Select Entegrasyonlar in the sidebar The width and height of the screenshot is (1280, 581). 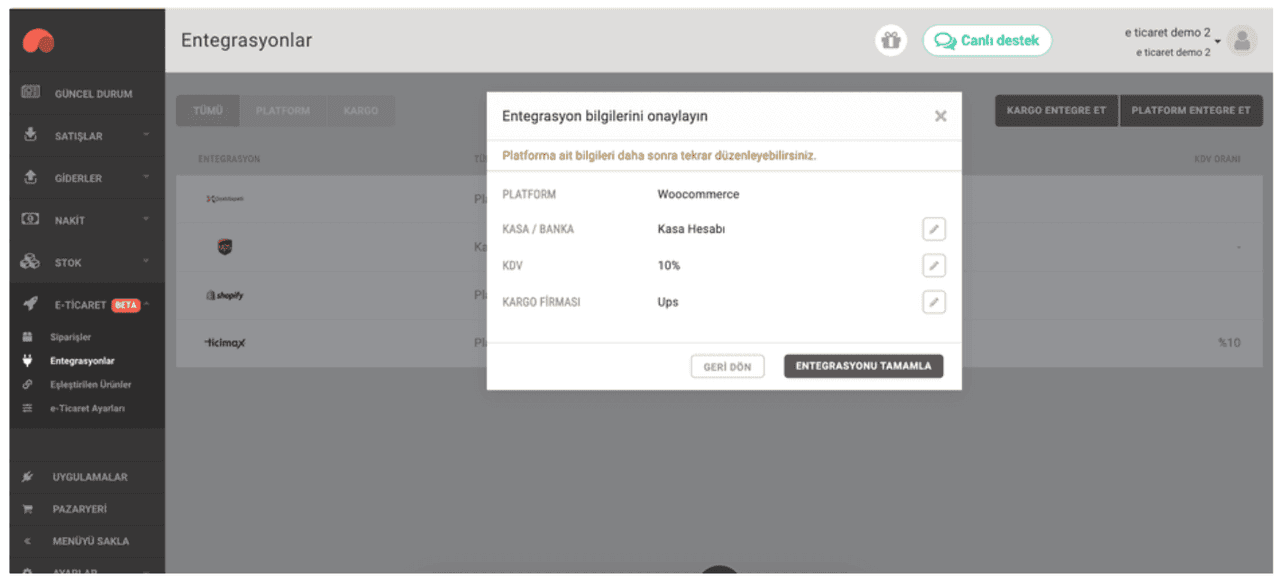tap(82, 361)
